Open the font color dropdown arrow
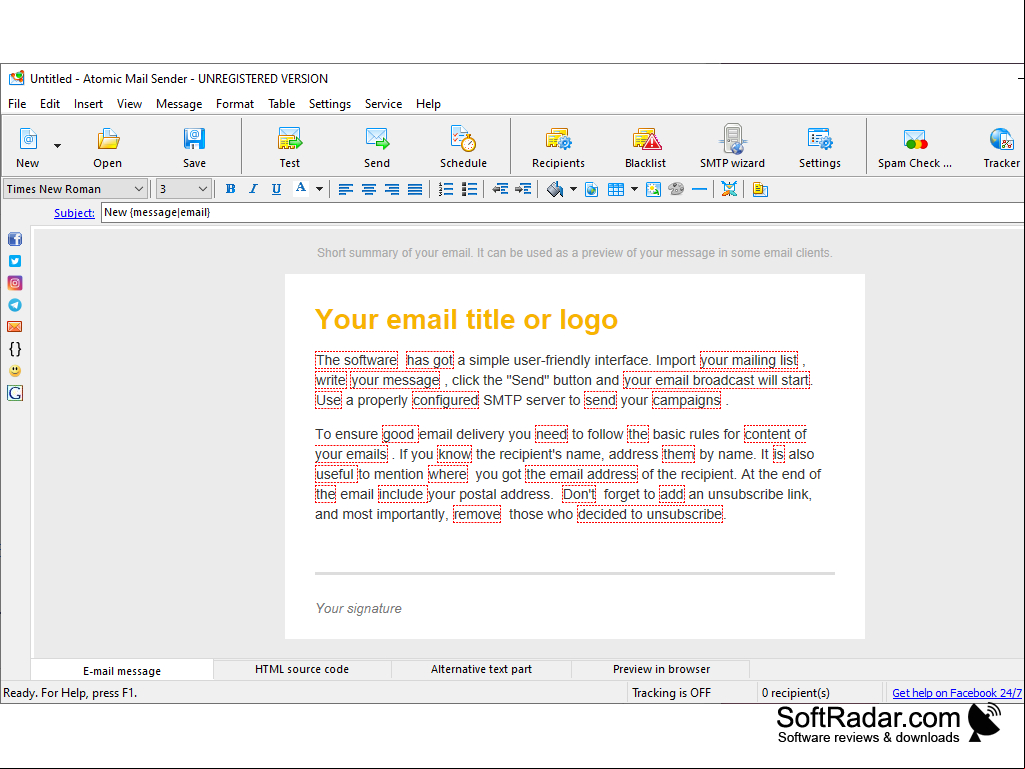This screenshot has width=1025, height=769. pos(319,190)
